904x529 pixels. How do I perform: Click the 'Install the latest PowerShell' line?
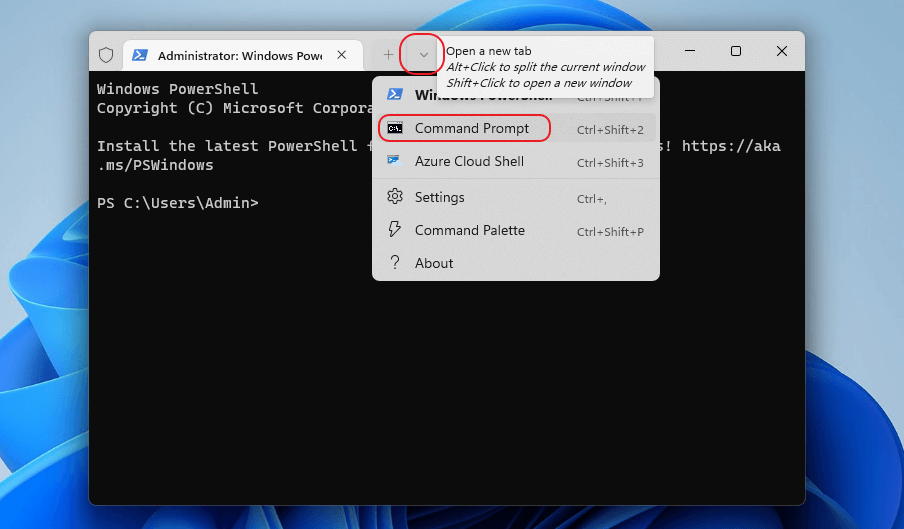(235, 146)
